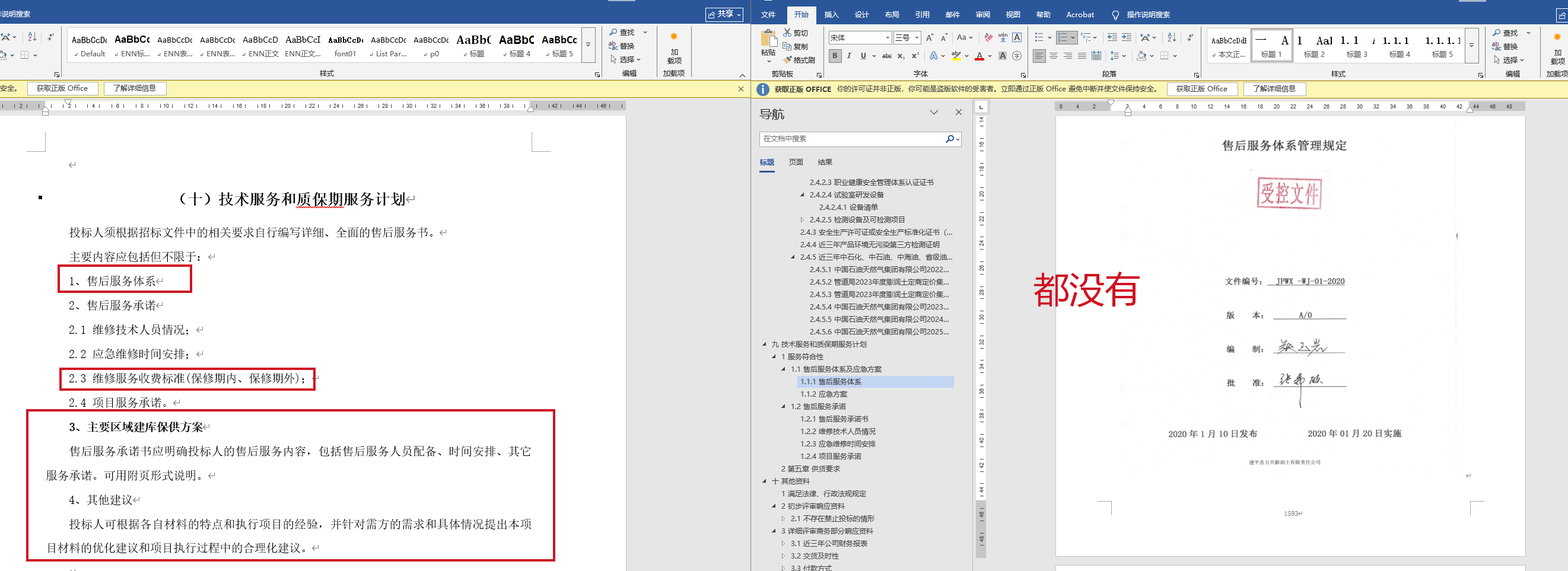Click inside the 在文档中搜索 search field

click(x=851, y=139)
